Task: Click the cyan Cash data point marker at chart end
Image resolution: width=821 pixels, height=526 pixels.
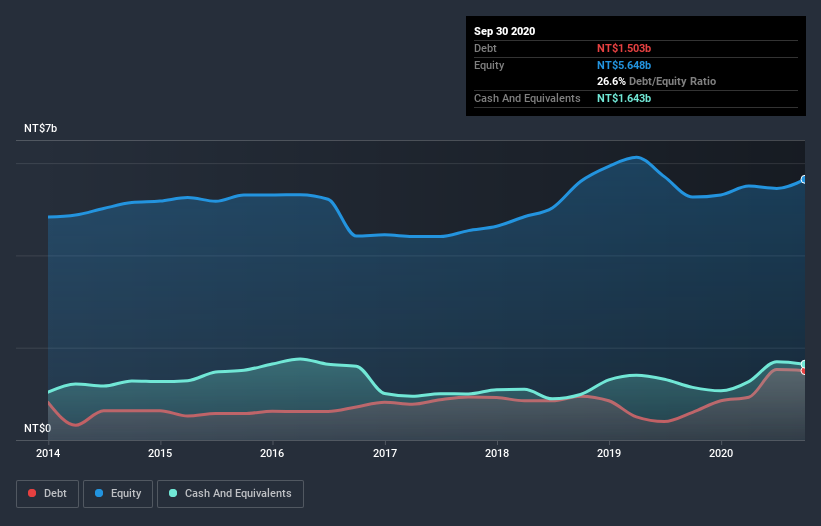Action: point(804,364)
